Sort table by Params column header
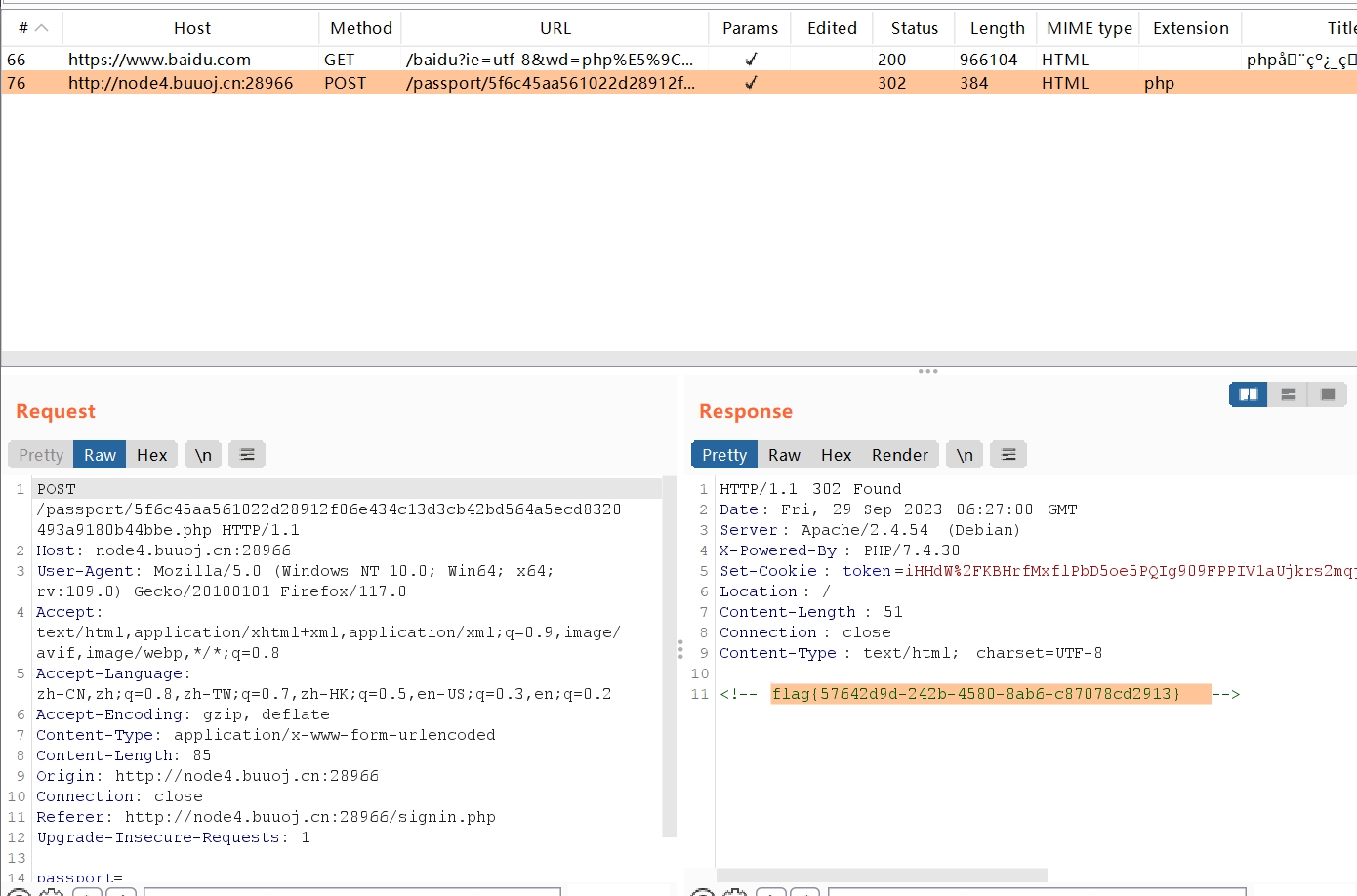The width and height of the screenshot is (1357, 896). click(x=750, y=28)
